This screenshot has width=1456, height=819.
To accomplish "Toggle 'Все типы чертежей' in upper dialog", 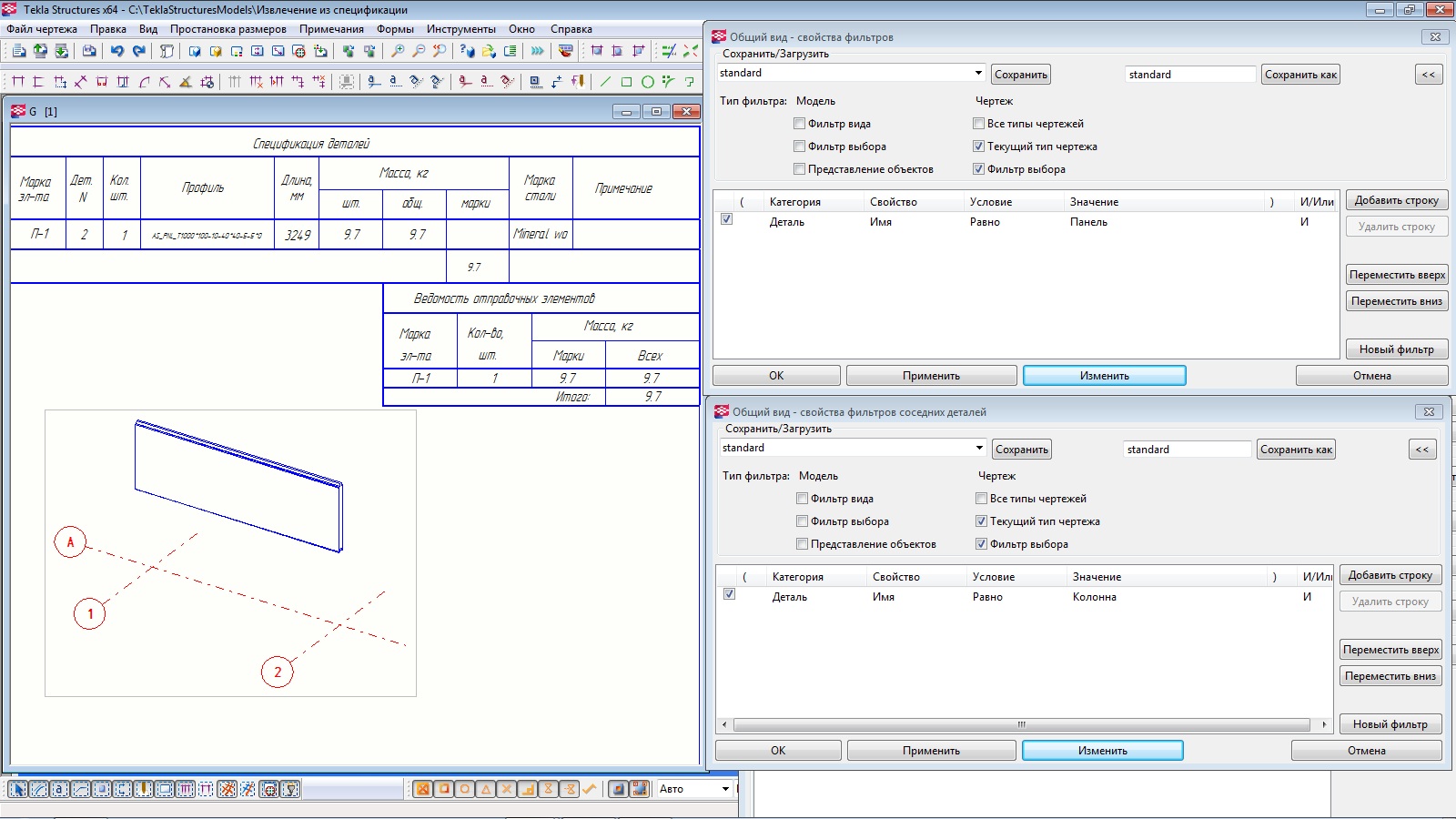I will pyautogui.click(x=979, y=124).
